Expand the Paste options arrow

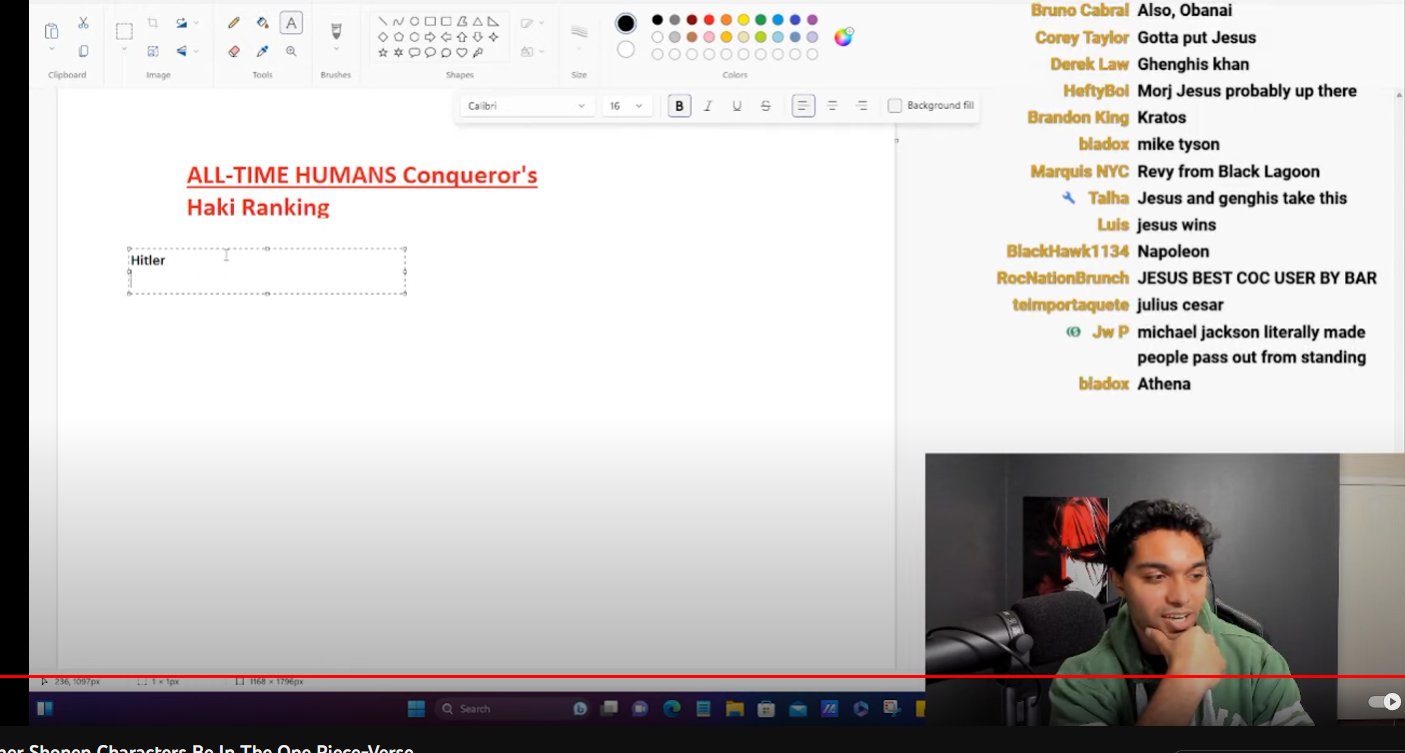click(51, 49)
